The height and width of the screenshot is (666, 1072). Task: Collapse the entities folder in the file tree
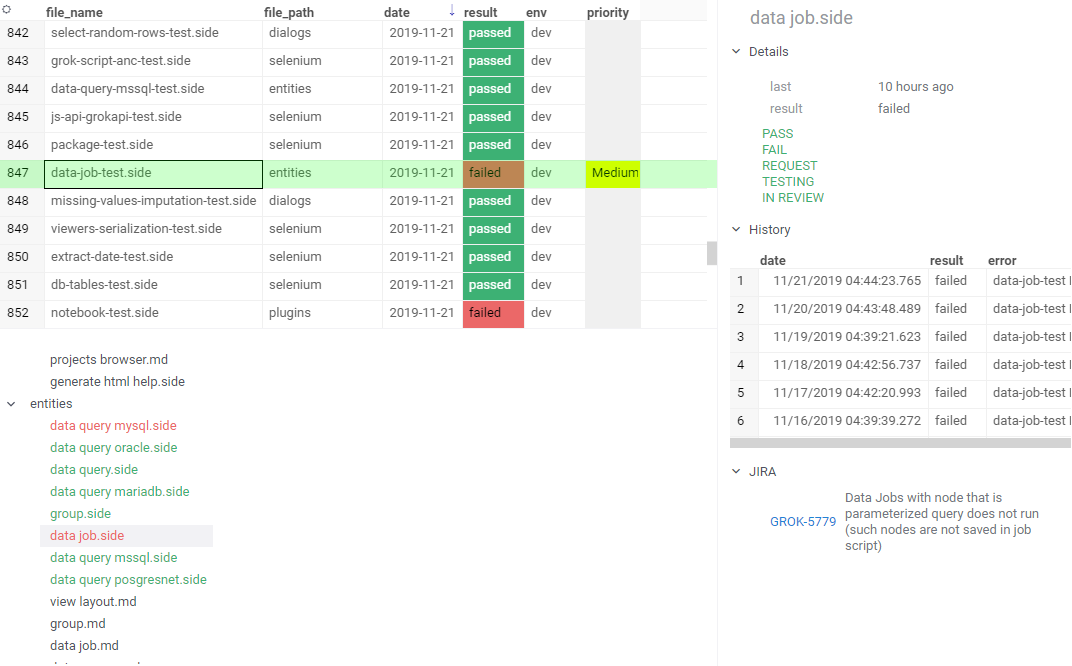[x=12, y=403]
